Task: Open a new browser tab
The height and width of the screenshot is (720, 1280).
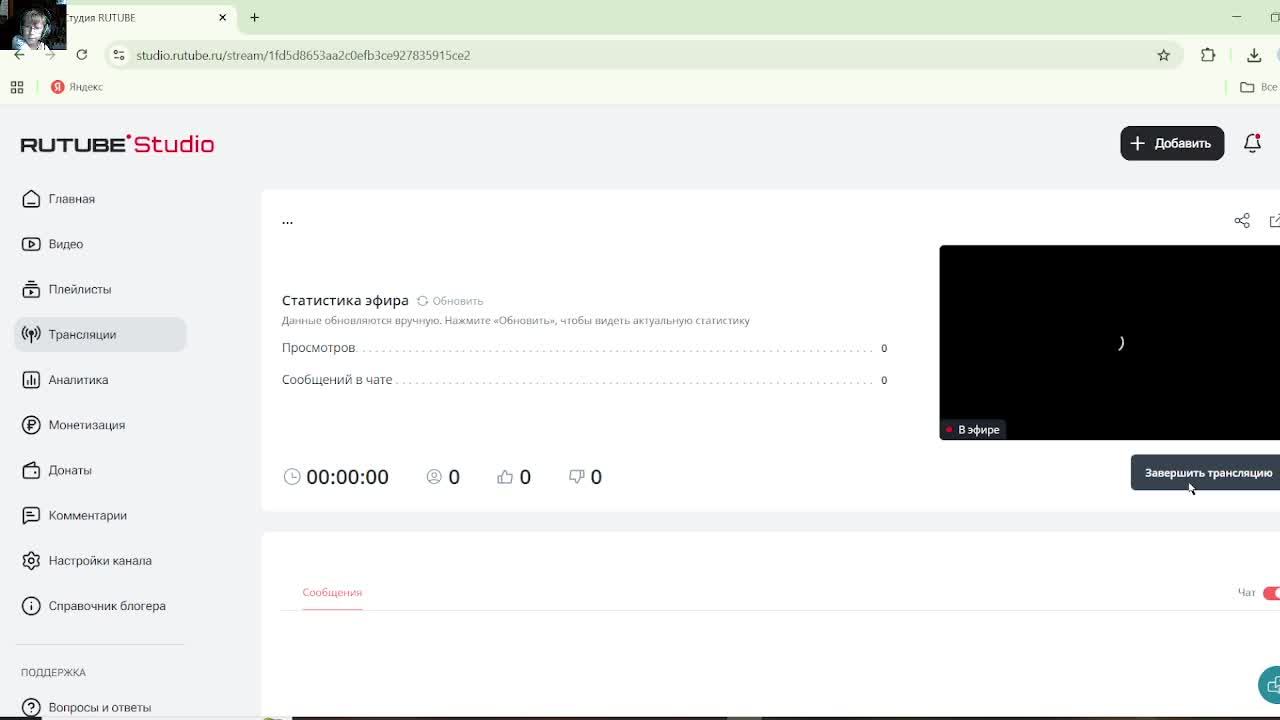Action: tap(254, 17)
